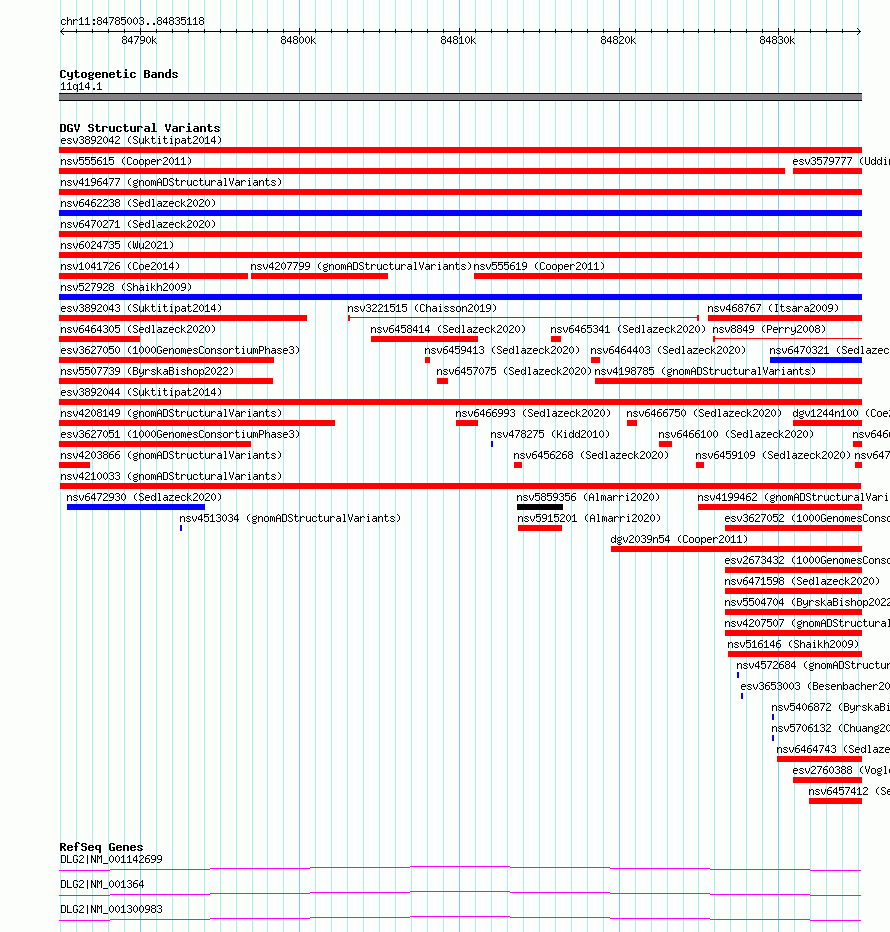Click nsv6459413 (Sedlazeck2020) label
This screenshot has width=890, height=932.
[x=502, y=350]
